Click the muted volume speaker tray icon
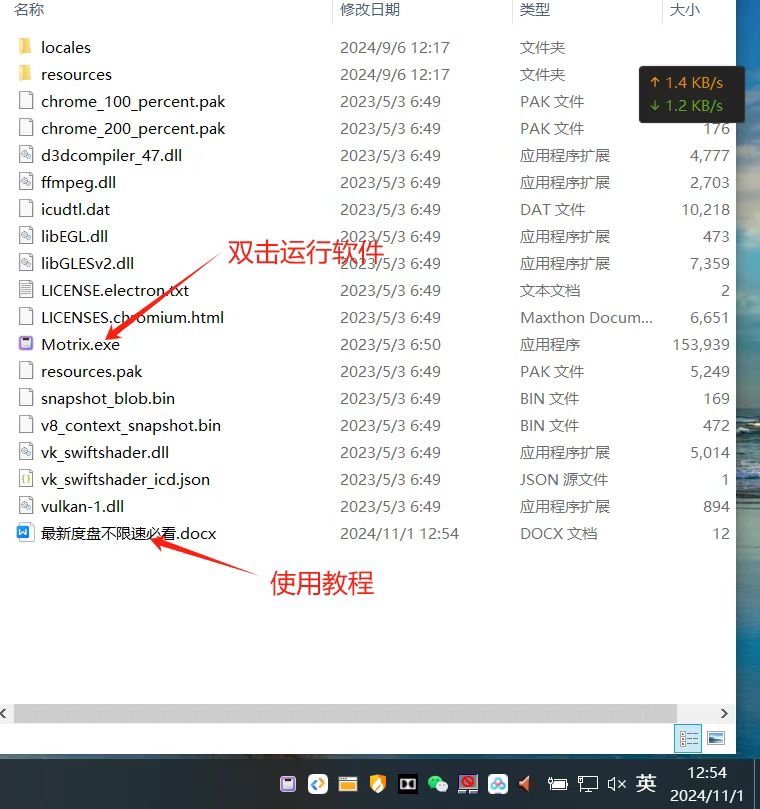Screen dimensions: 760x809 coord(617,784)
